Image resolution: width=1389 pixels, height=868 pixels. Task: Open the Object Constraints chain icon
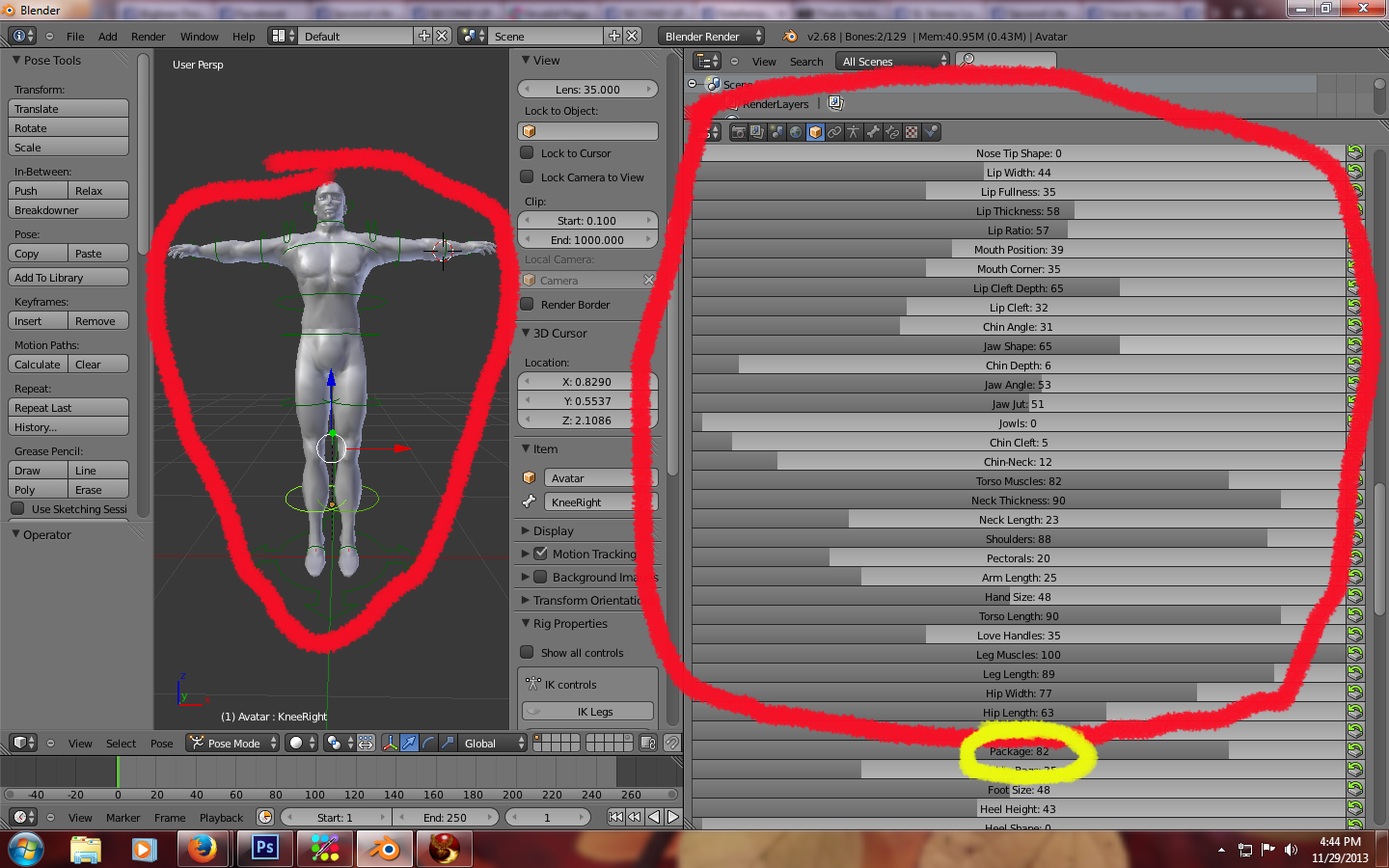[834, 132]
